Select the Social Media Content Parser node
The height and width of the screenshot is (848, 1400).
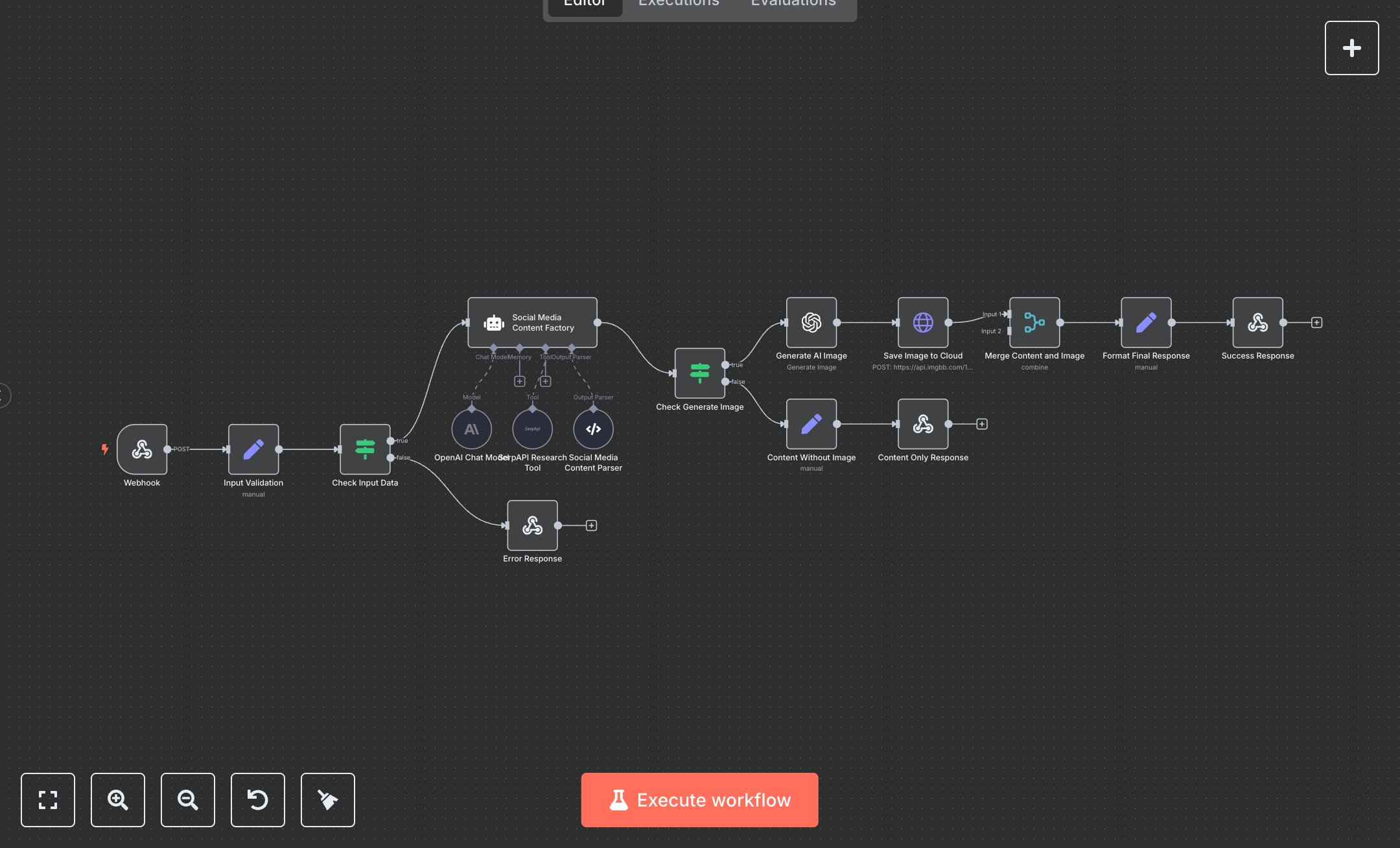point(592,429)
